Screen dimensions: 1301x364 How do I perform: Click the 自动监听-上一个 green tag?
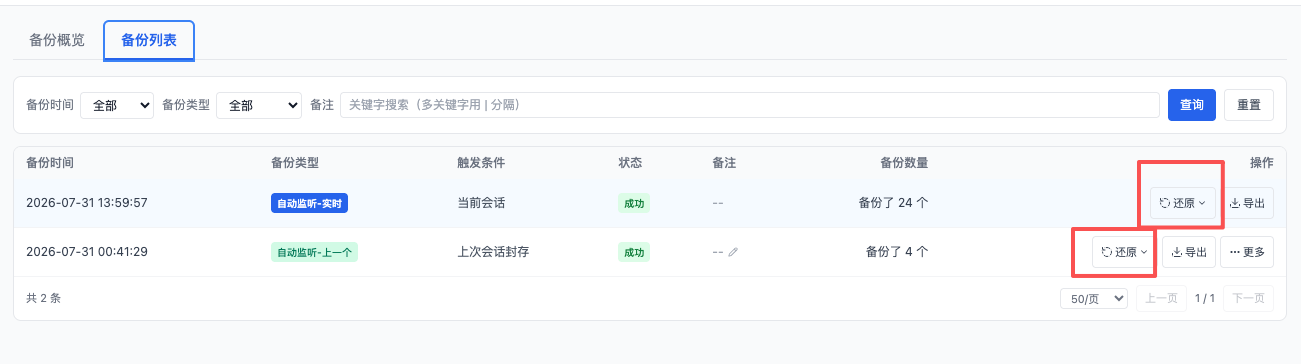(314, 252)
